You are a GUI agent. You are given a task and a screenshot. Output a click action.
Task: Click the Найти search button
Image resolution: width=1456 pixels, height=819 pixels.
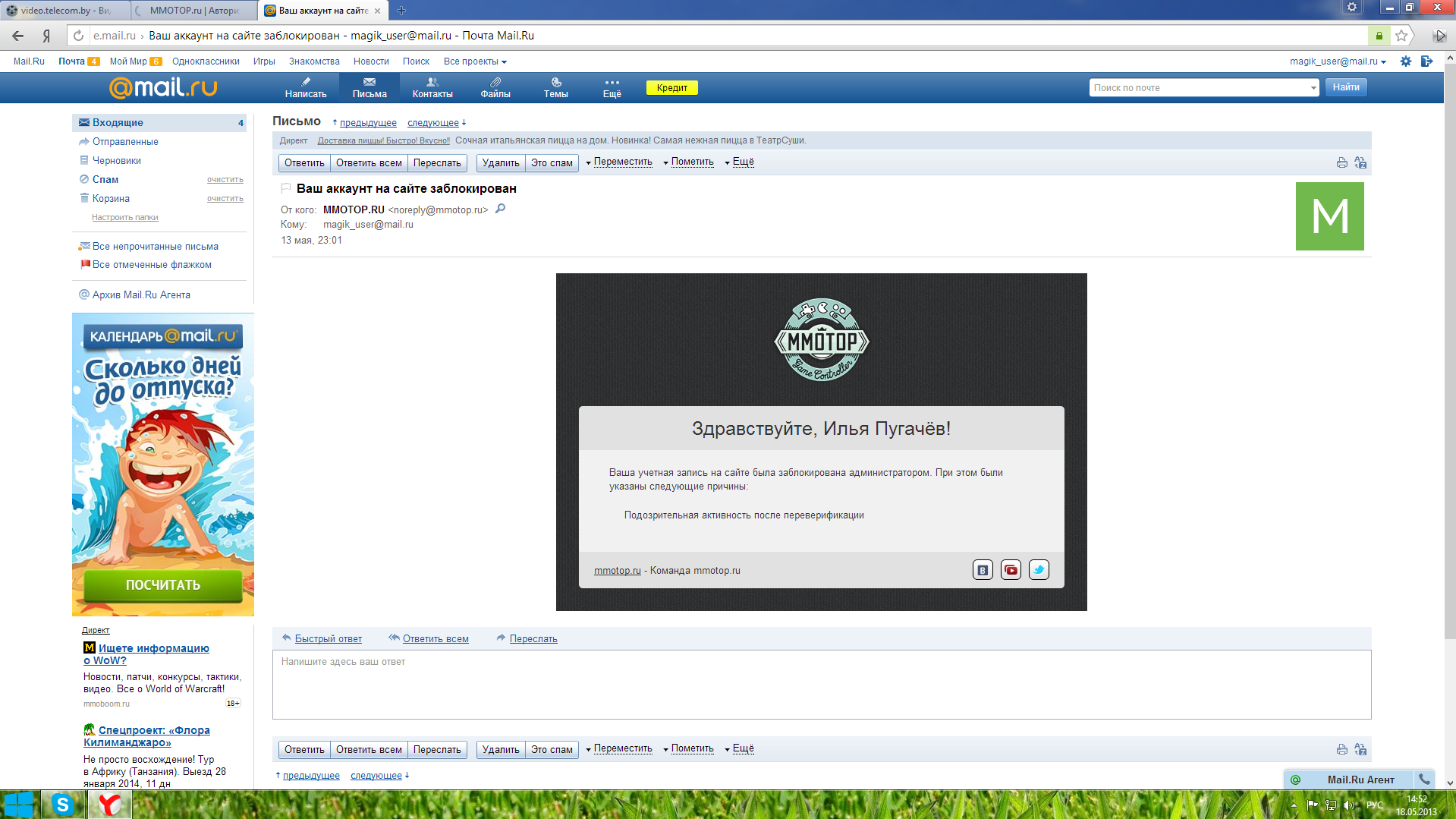1346,87
